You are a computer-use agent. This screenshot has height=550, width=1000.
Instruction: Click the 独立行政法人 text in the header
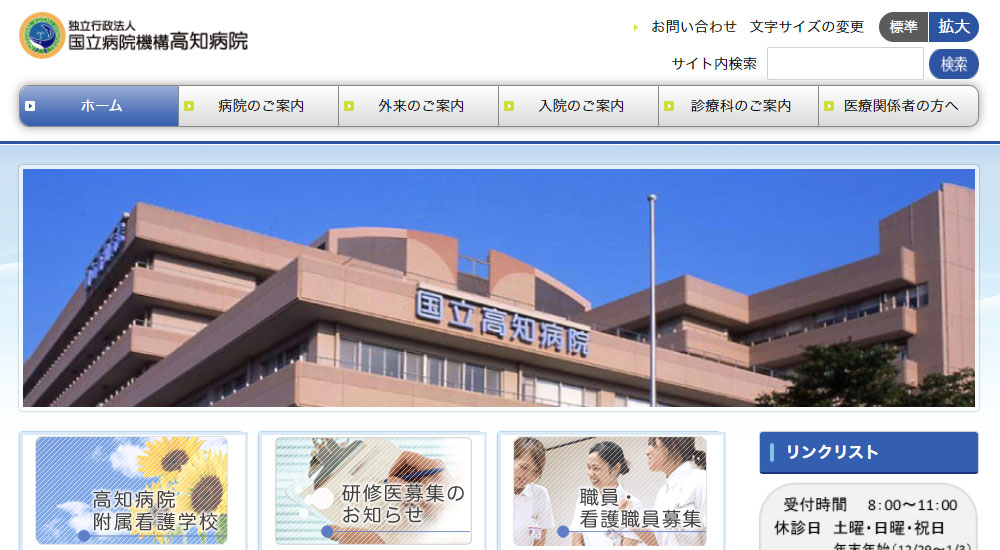[x=102, y=26]
